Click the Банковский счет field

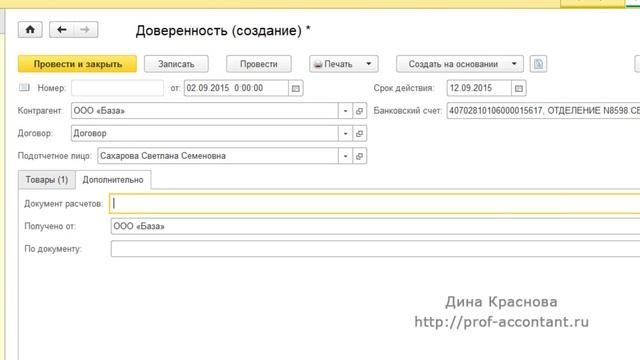coord(543,111)
